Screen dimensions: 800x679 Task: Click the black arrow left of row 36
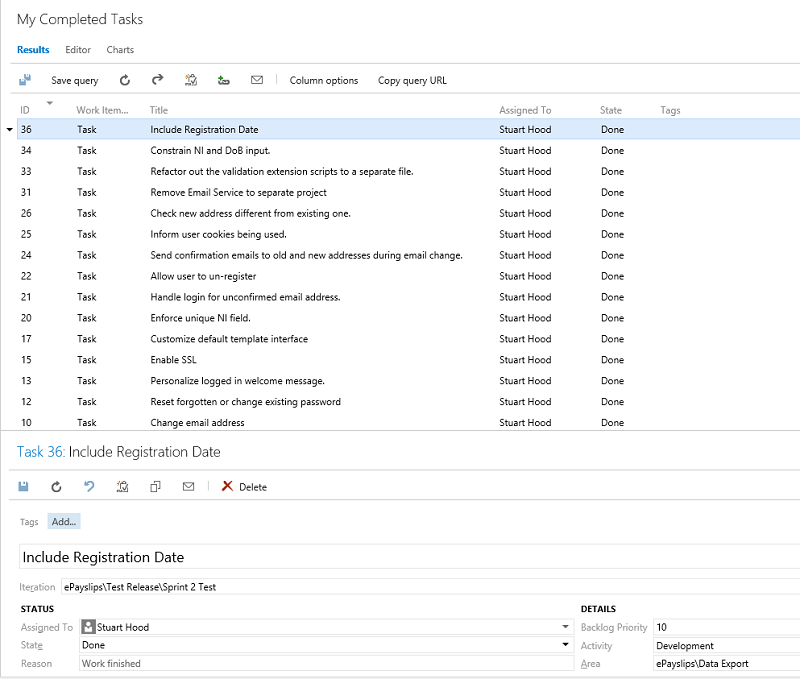pyautogui.click(x=10, y=130)
